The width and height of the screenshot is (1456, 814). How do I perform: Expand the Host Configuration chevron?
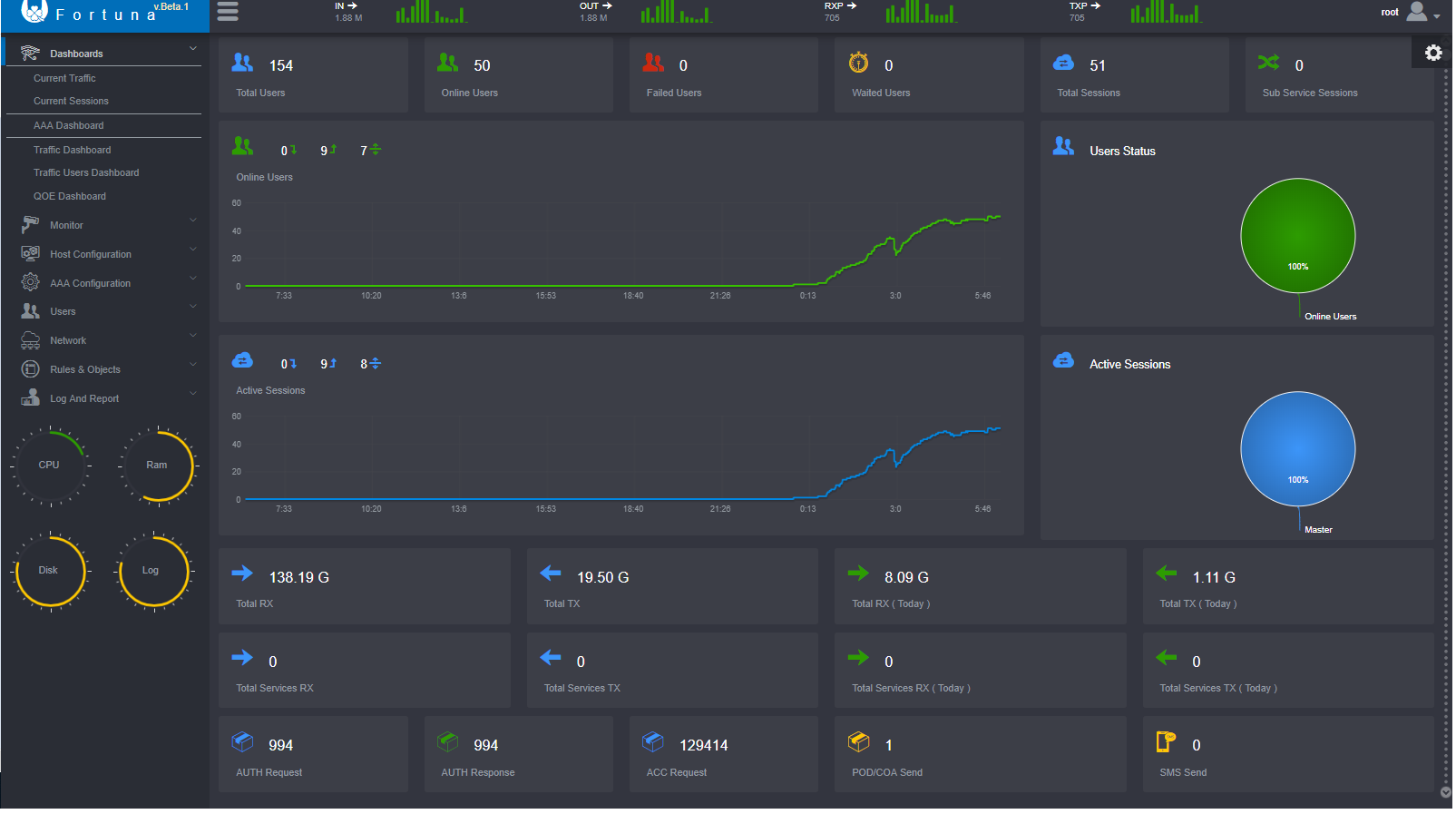tap(192, 249)
